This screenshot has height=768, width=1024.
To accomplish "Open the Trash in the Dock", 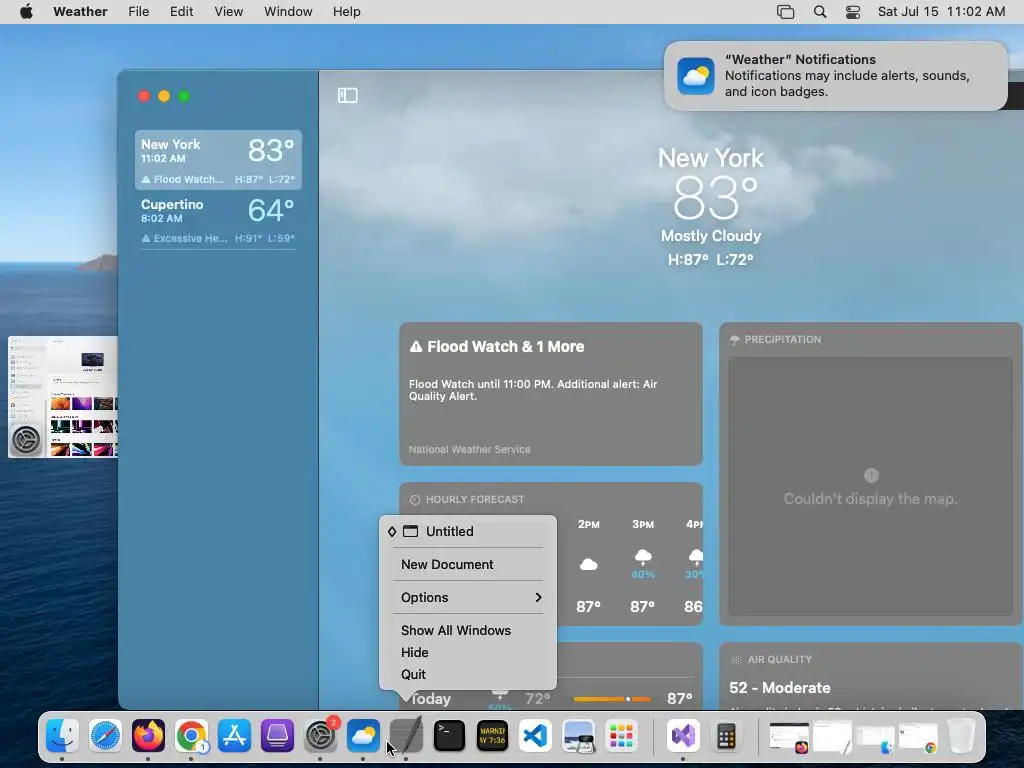I will (961, 736).
